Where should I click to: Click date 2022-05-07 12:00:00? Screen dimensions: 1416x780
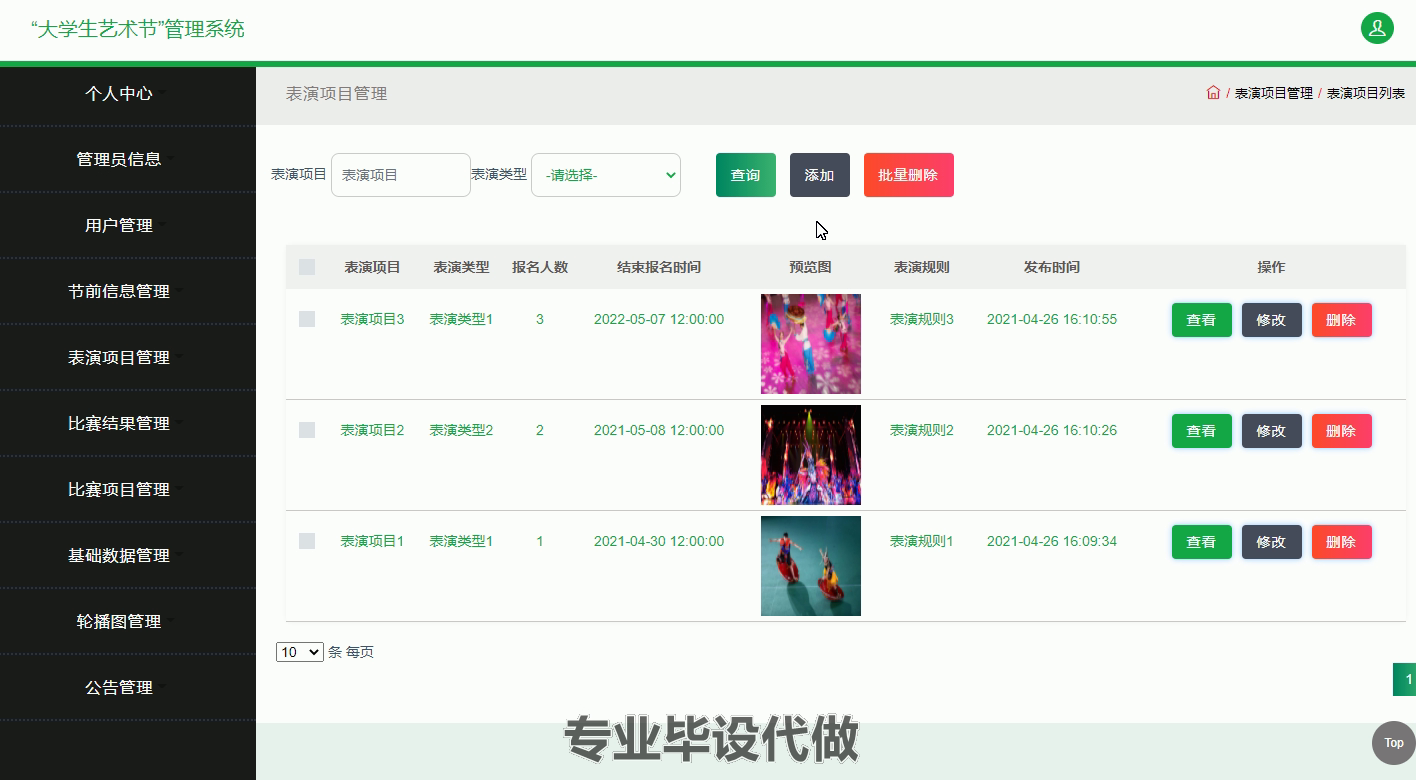[x=659, y=319]
